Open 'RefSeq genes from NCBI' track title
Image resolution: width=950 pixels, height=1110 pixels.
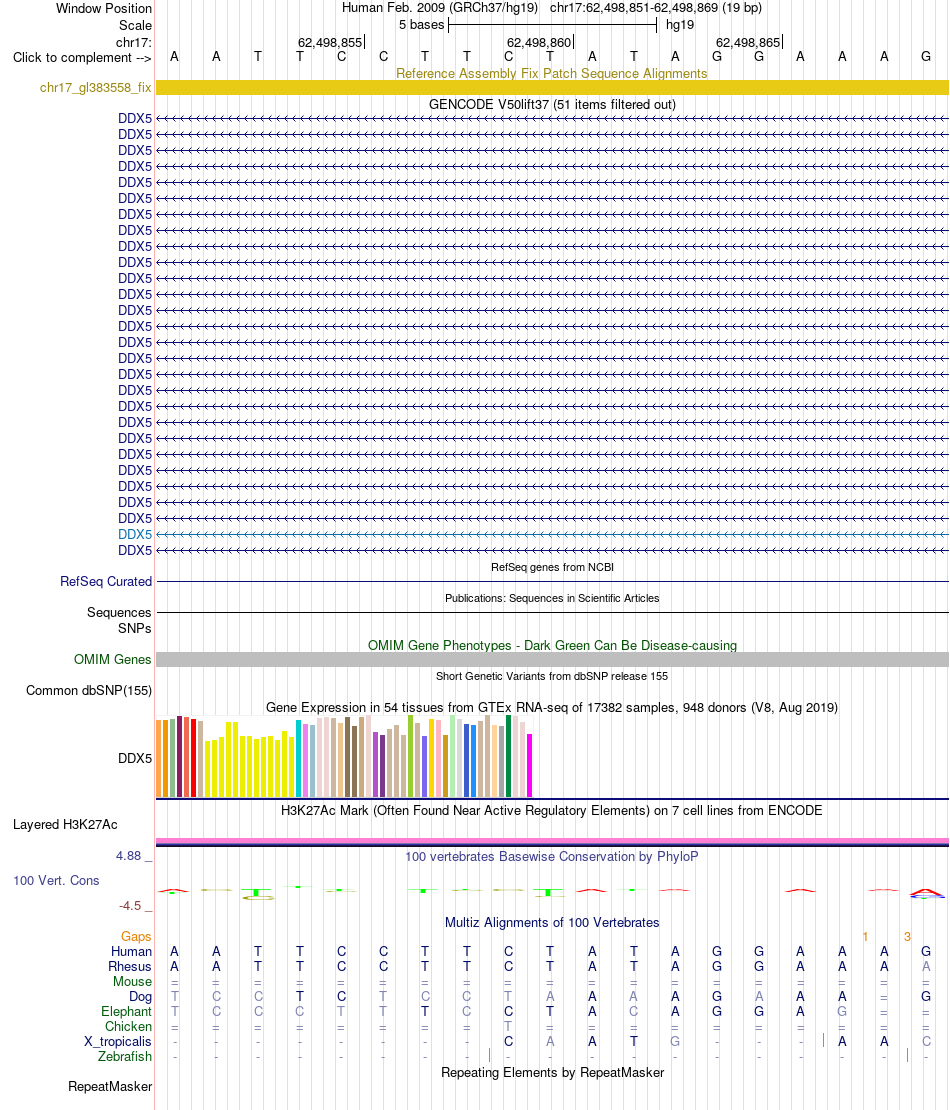pos(552,567)
